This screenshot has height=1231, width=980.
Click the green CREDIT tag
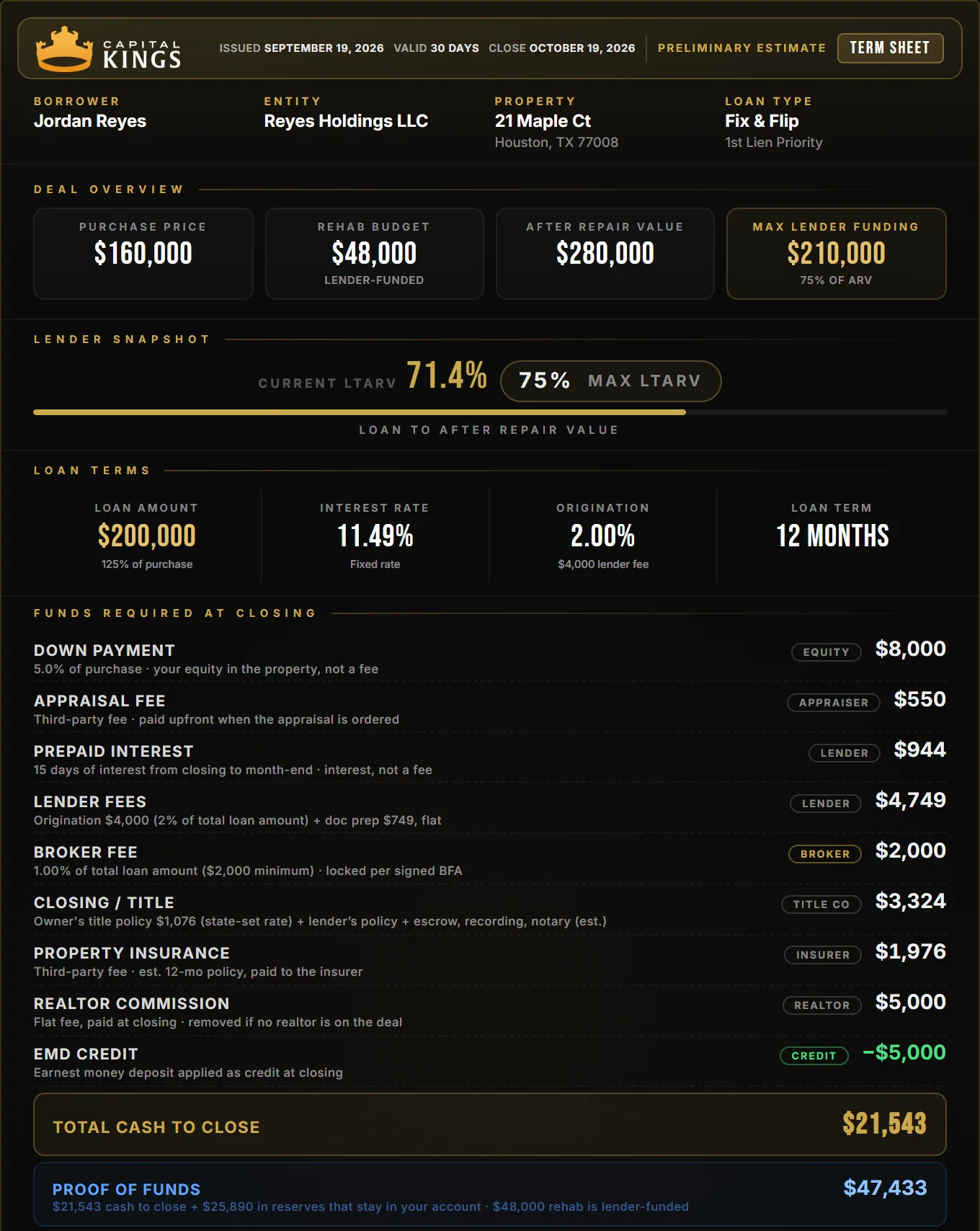click(814, 1056)
